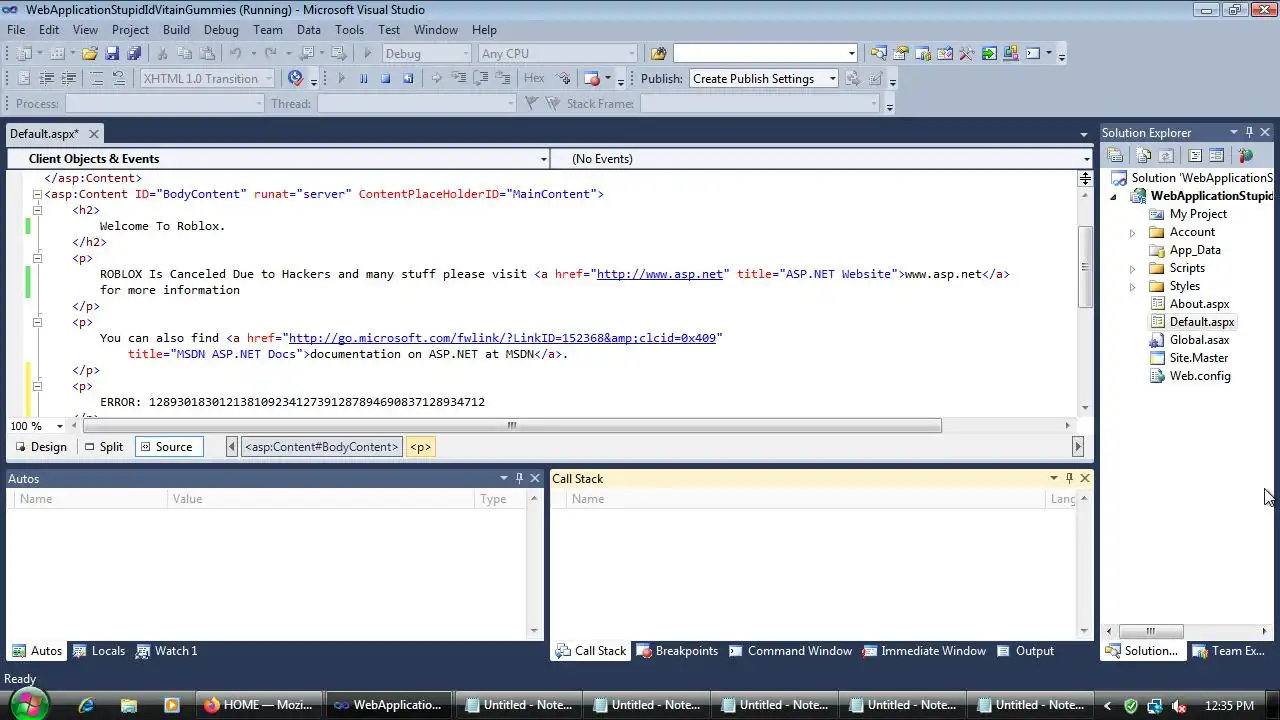1280x720 pixels.
Task: Collapse the h2 outlining block
Action: [37, 210]
